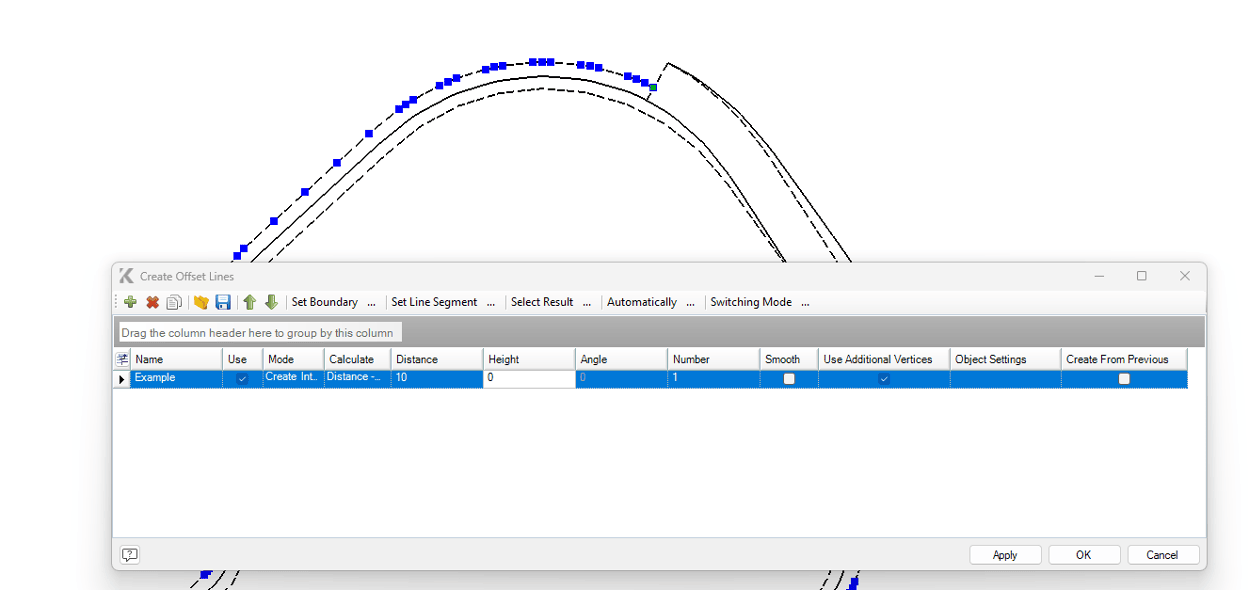Screen dimensions: 1250x590
Task: Move row down with green down arrow
Action: pyautogui.click(x=271, y=302)
